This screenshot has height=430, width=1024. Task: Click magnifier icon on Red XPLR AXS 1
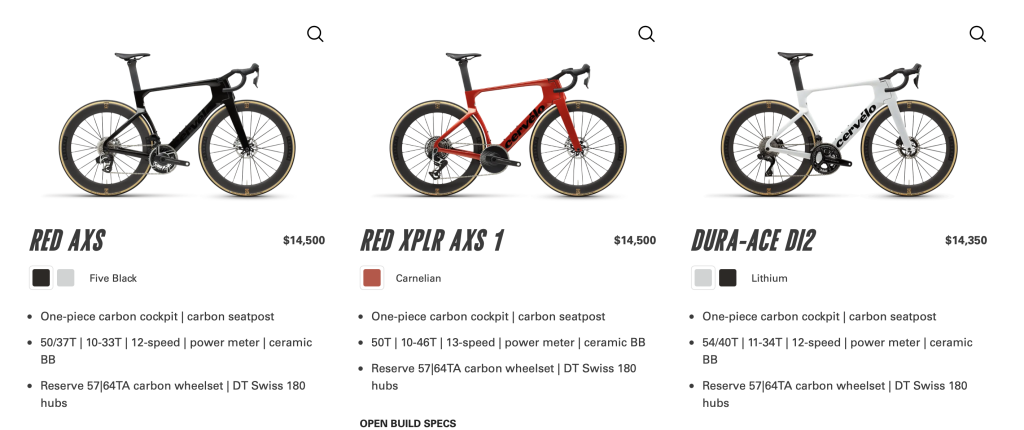click(646, 34)
